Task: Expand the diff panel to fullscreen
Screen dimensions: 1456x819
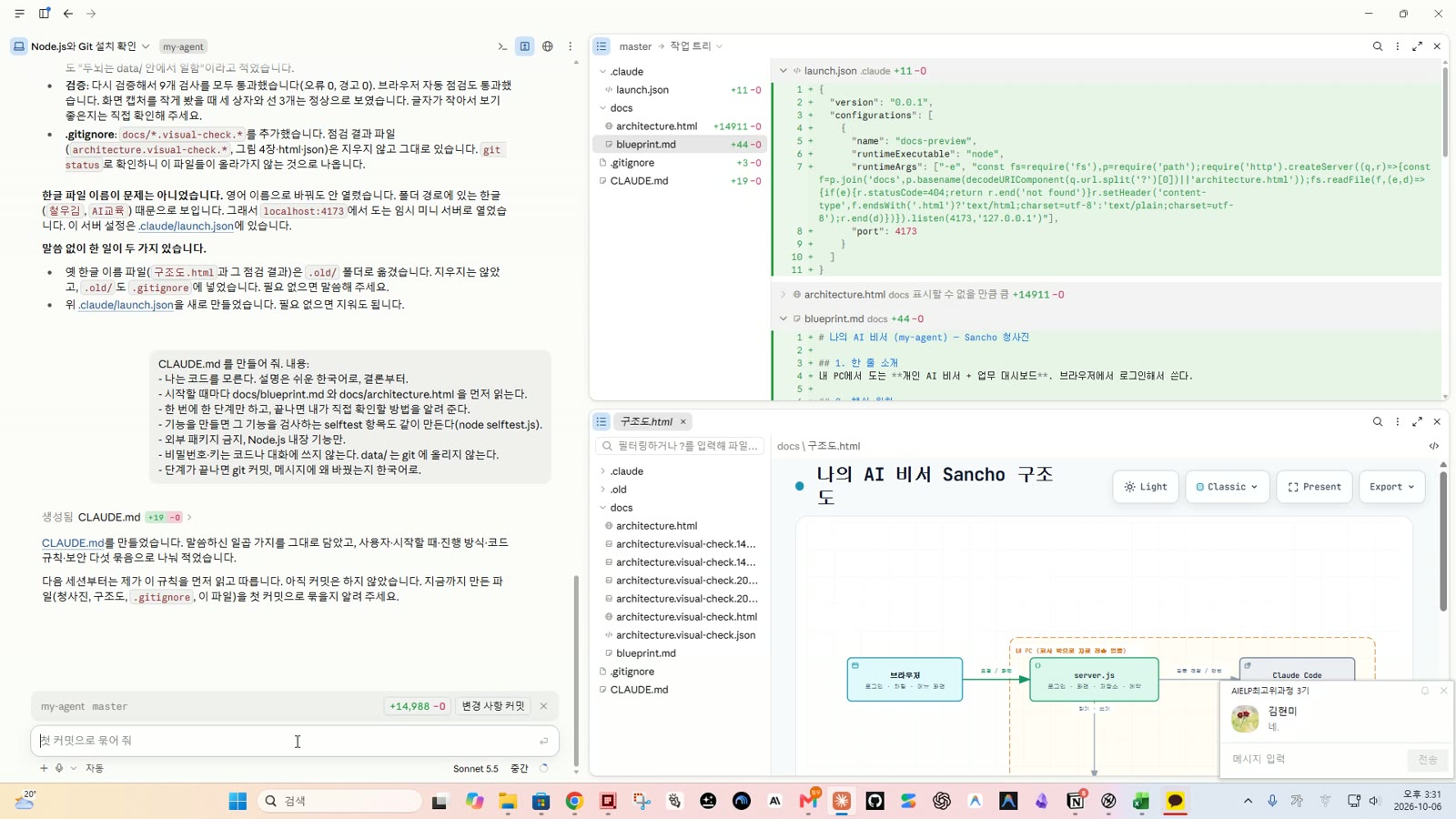Action: pyautogui.click(x=1417, y=46)
